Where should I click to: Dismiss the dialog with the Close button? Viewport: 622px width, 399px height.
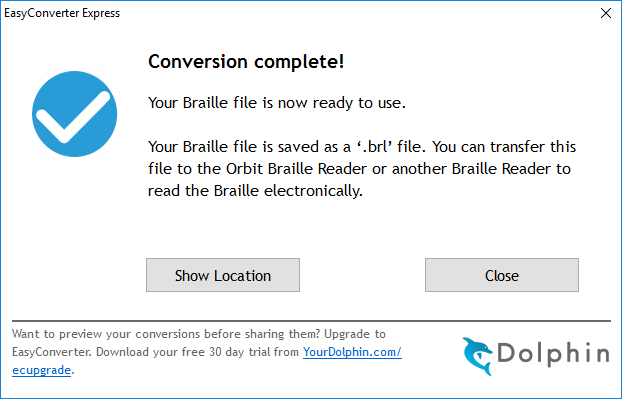[502, 275]
